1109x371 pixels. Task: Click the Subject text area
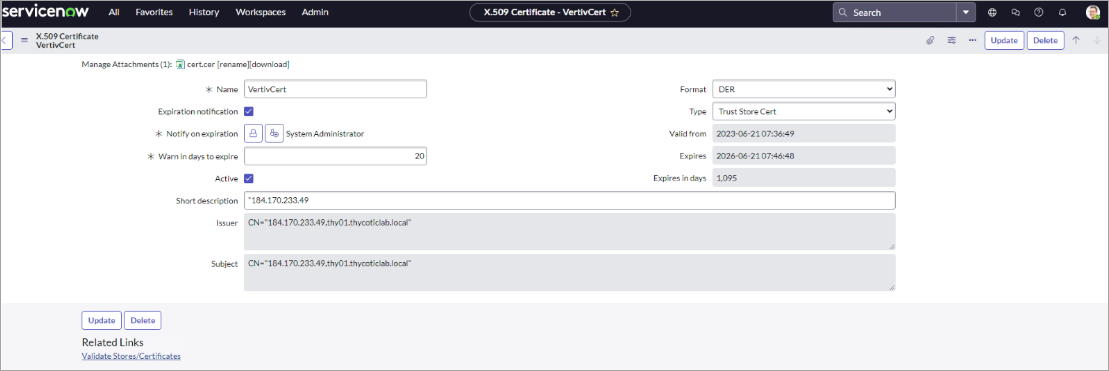[569, 273]
